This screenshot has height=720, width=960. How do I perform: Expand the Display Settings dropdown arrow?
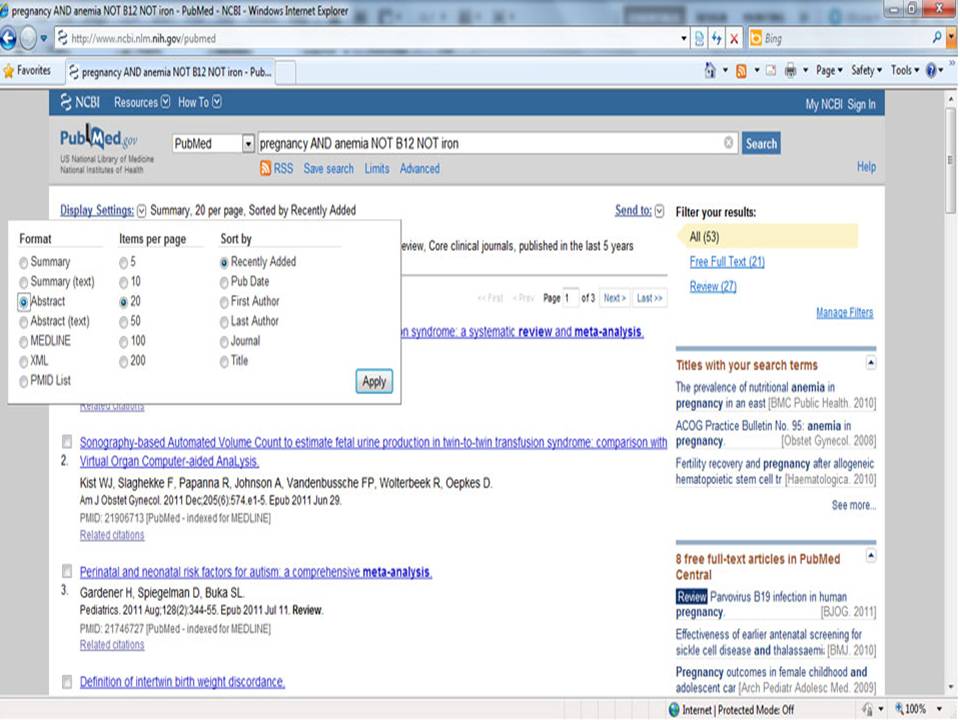point(141,211)
